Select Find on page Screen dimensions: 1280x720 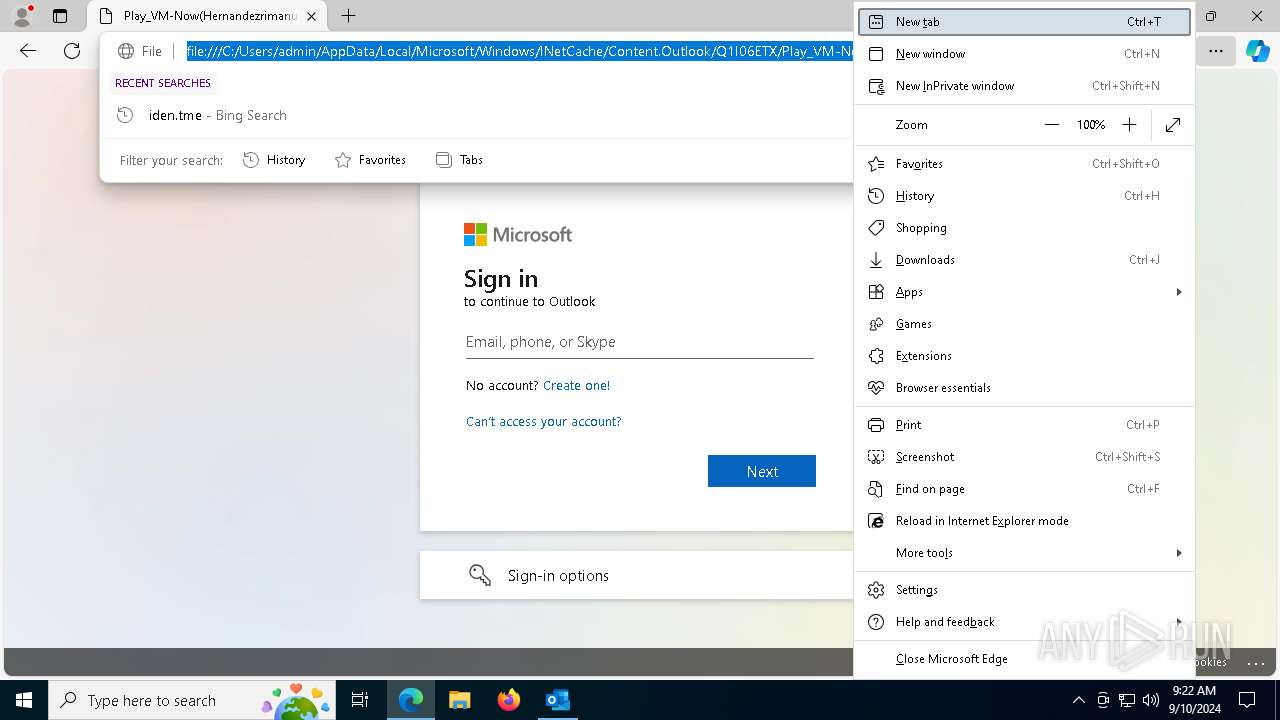coord(1024,489)
